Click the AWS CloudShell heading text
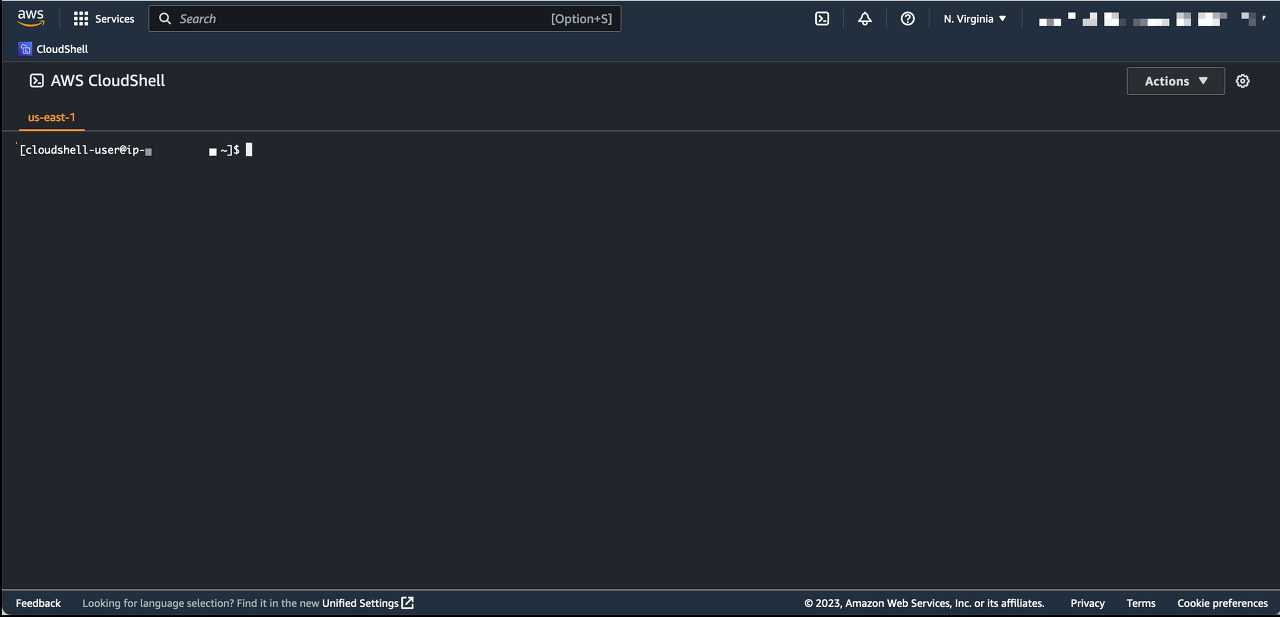This screenshot has height=617, width=1280. (x=108, y=81)
